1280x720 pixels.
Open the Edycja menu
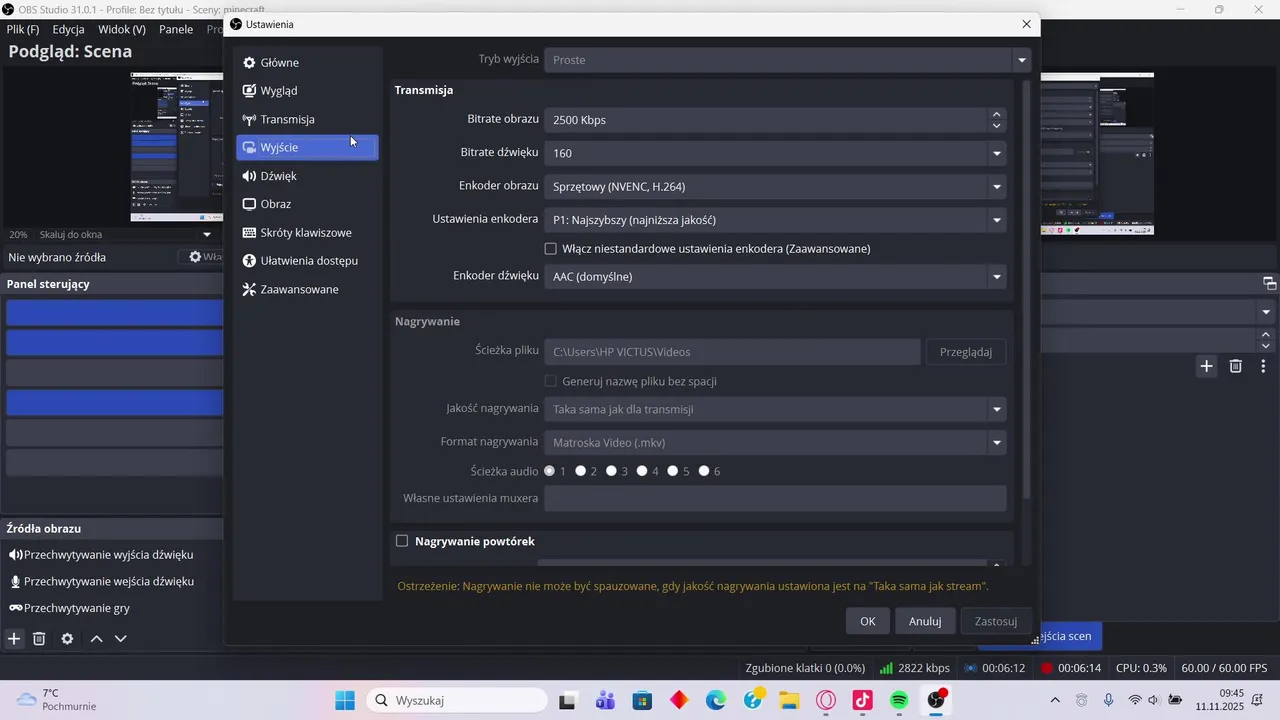point(69,29)
